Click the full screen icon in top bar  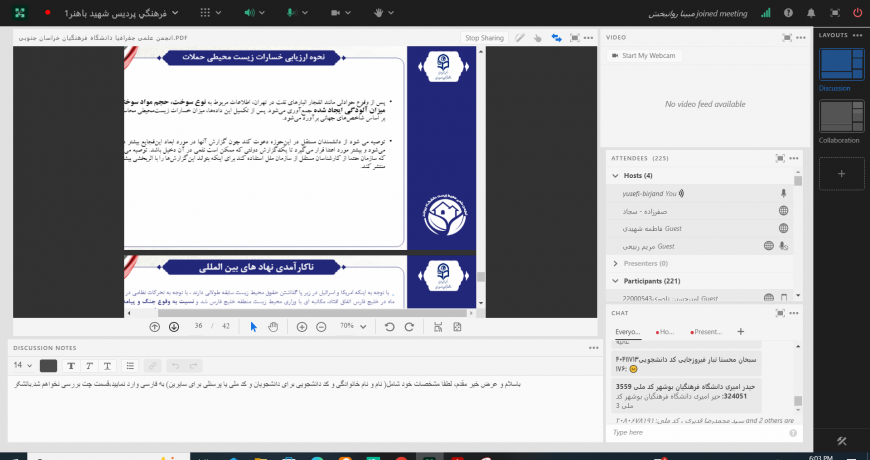coord(834,13)
